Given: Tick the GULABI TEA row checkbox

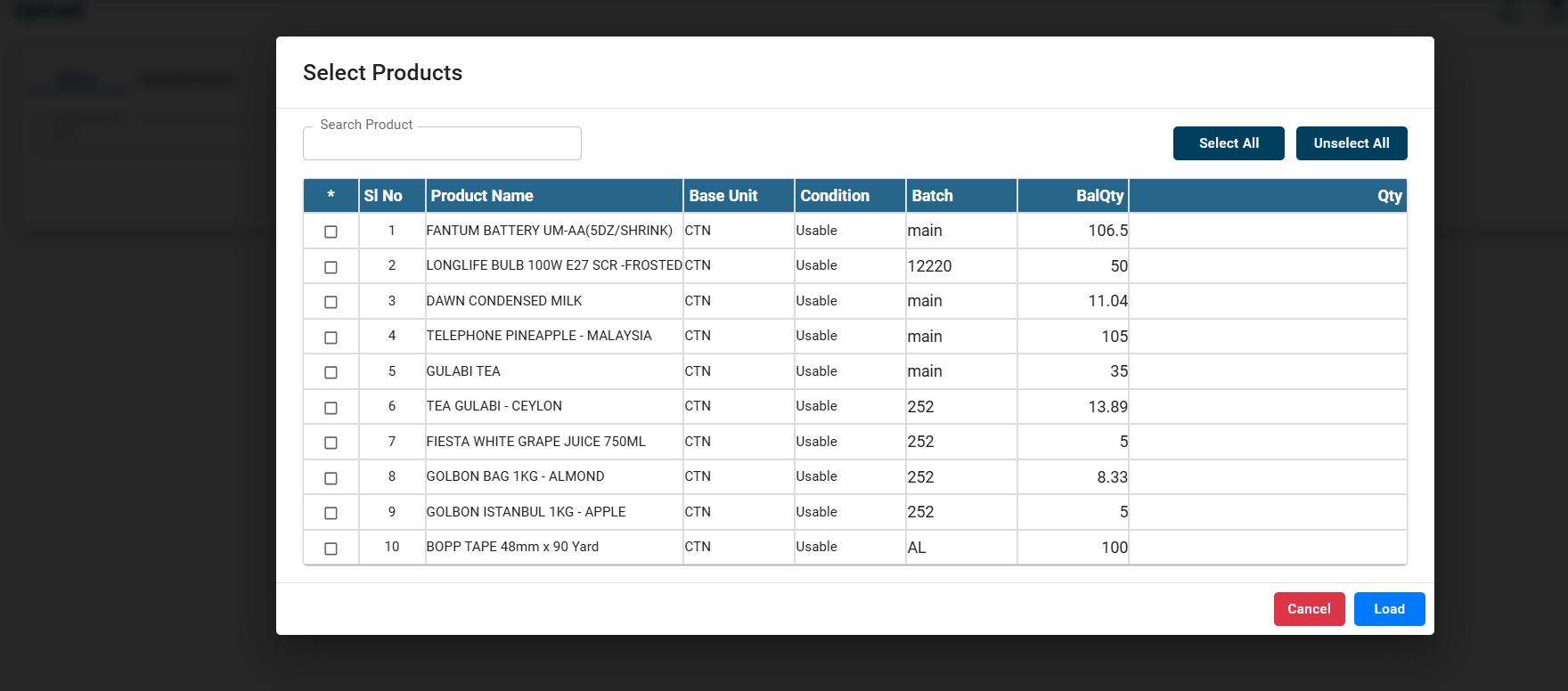Looking at the screenshot, I should [x=331, y=372].
